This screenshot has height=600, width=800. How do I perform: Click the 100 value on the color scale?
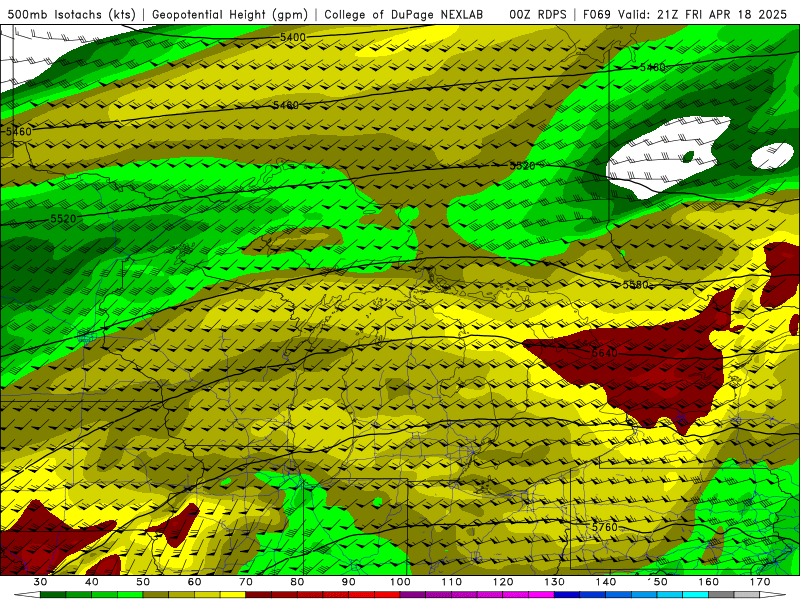coord(400,582)
